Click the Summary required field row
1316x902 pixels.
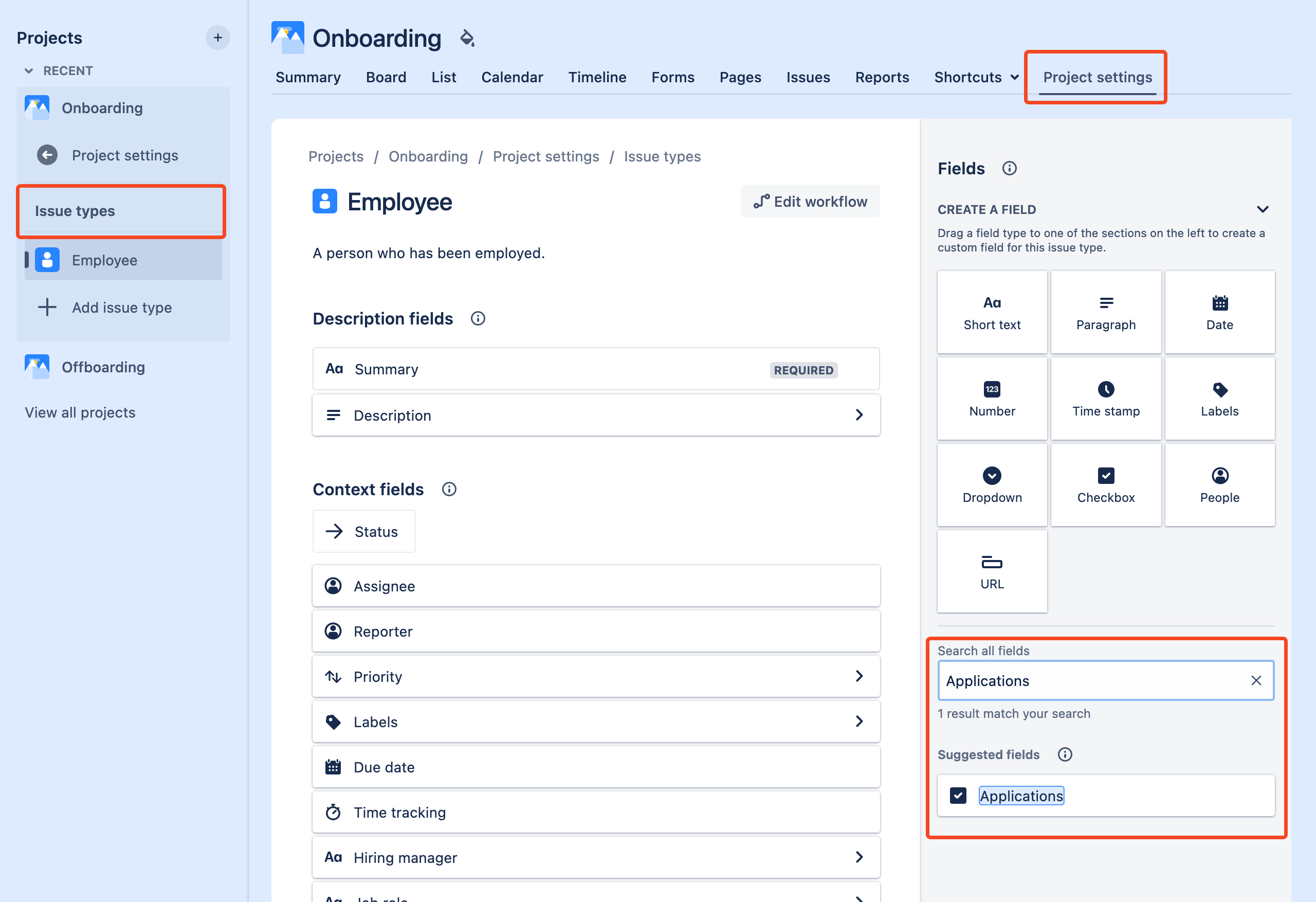coord(596,369)
